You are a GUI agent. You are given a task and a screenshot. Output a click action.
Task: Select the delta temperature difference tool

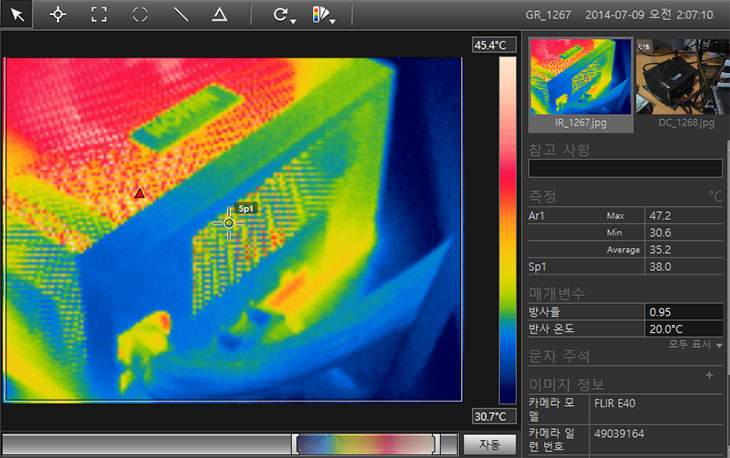tap(219, 14)
